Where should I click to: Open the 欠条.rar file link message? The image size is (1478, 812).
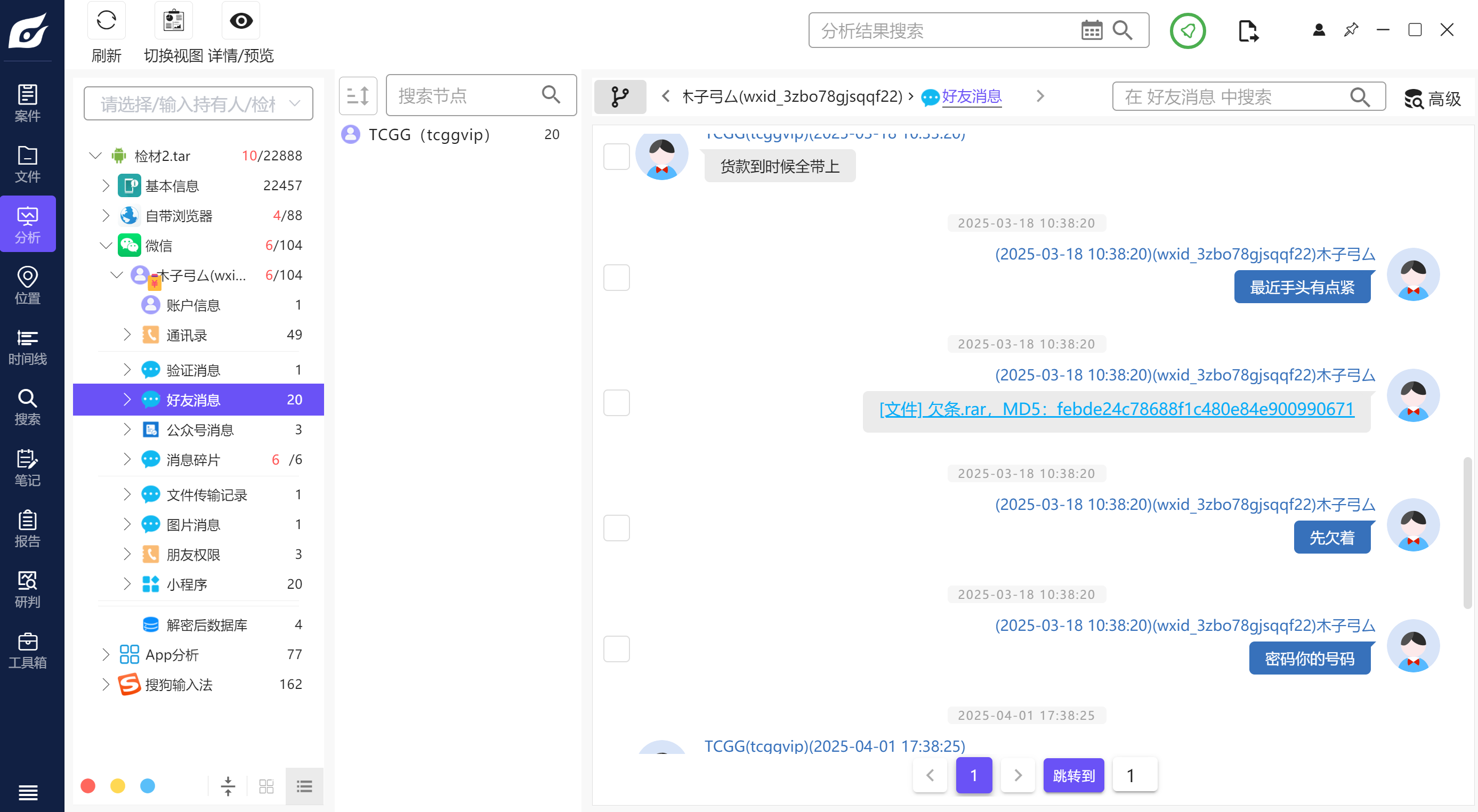(x=1117, y=409)
